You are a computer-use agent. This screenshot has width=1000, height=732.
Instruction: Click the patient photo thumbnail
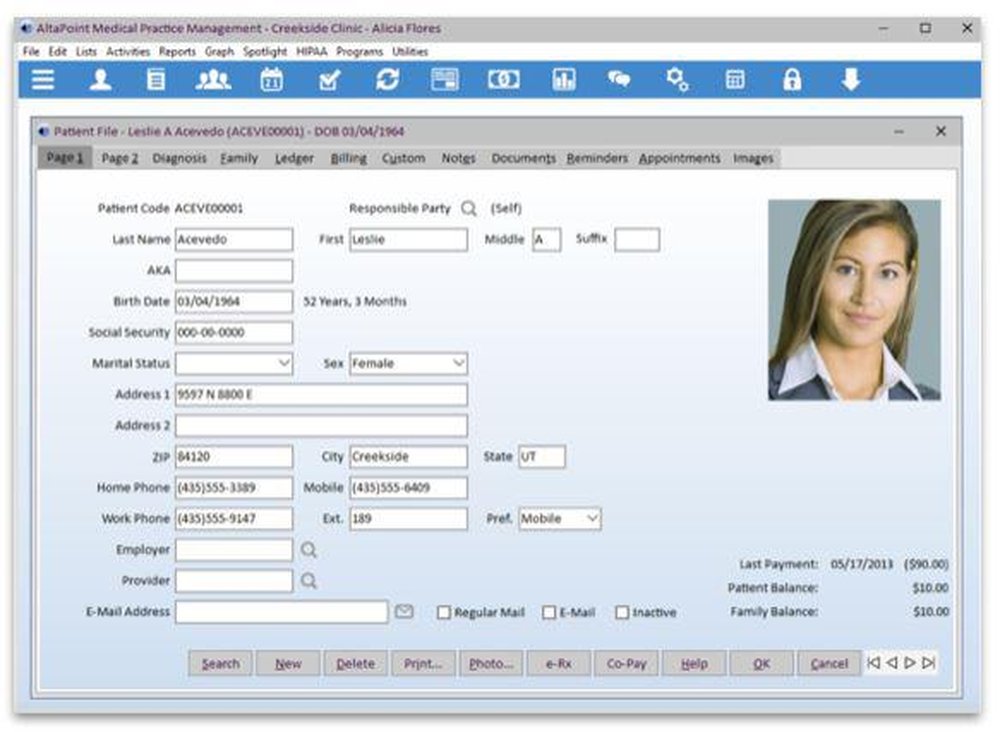(x=854, y=300)
